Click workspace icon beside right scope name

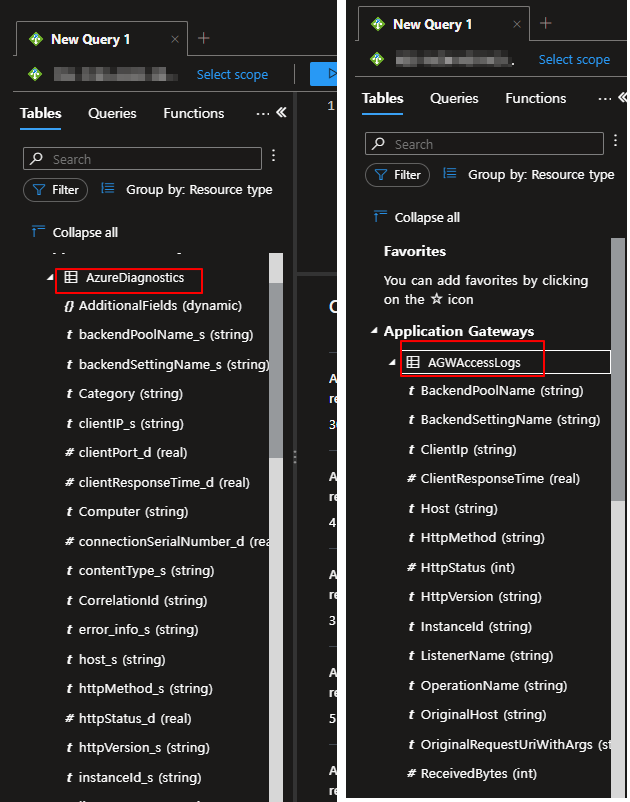click(377, 59)
